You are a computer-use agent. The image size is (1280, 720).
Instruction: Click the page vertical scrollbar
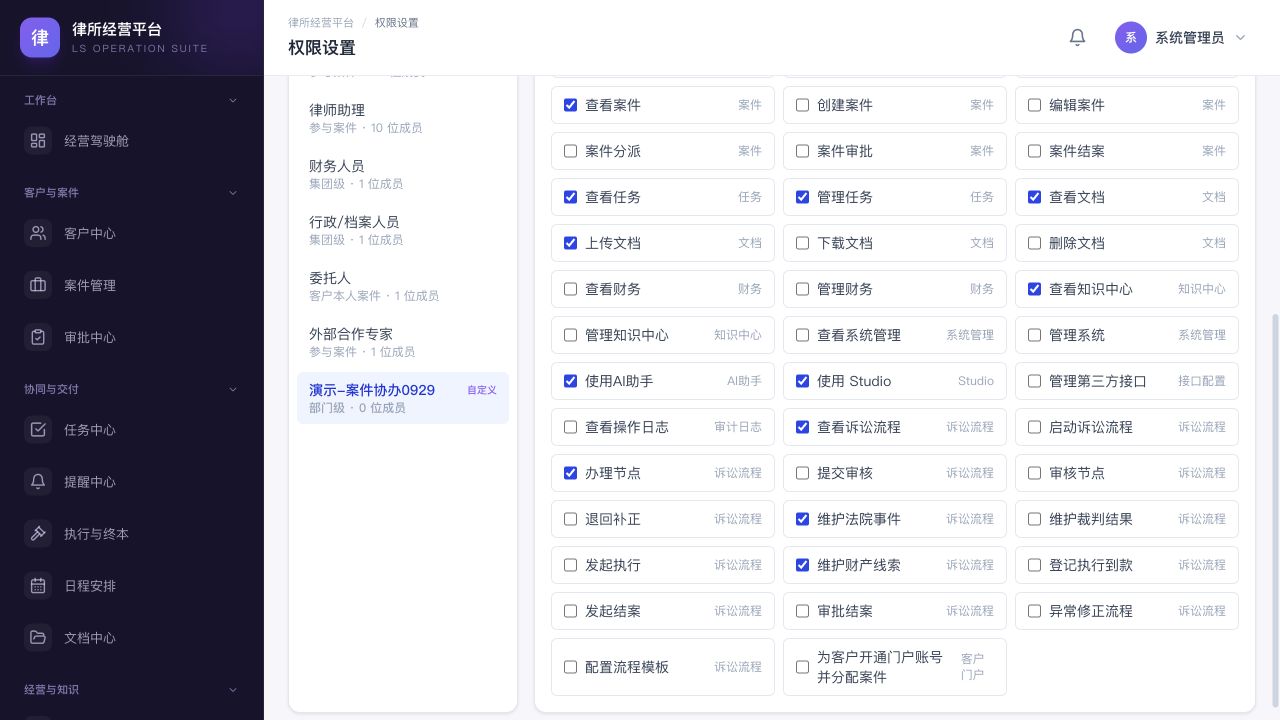click(x=1274, y=509)
